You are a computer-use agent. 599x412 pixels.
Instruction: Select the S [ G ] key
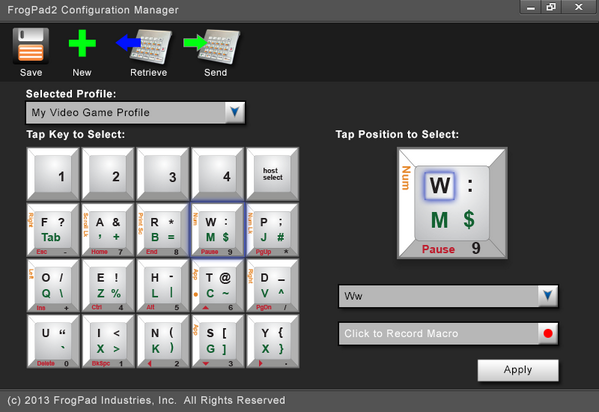coord(218,341)
